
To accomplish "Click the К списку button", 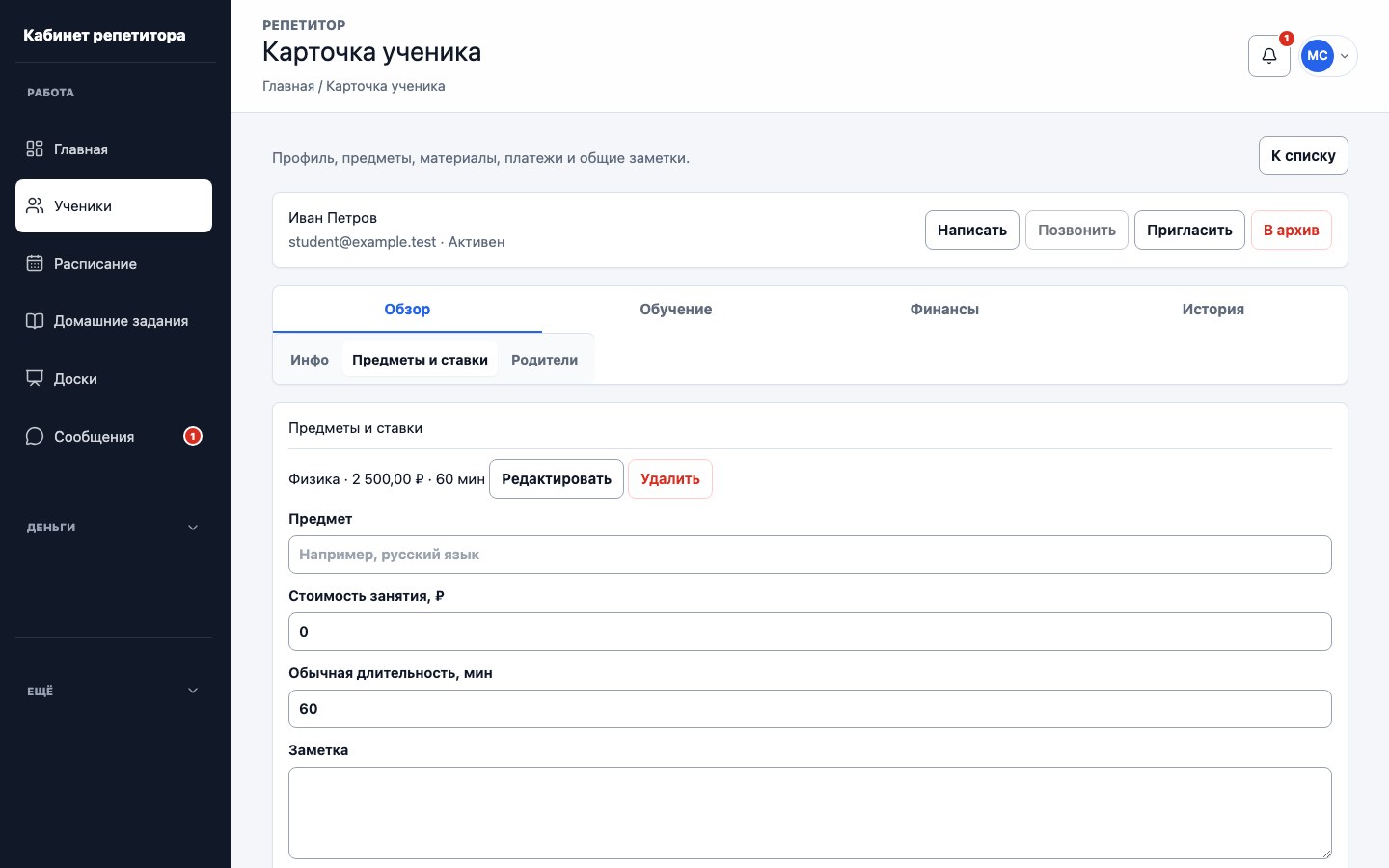I will (x=1303, y=155).
